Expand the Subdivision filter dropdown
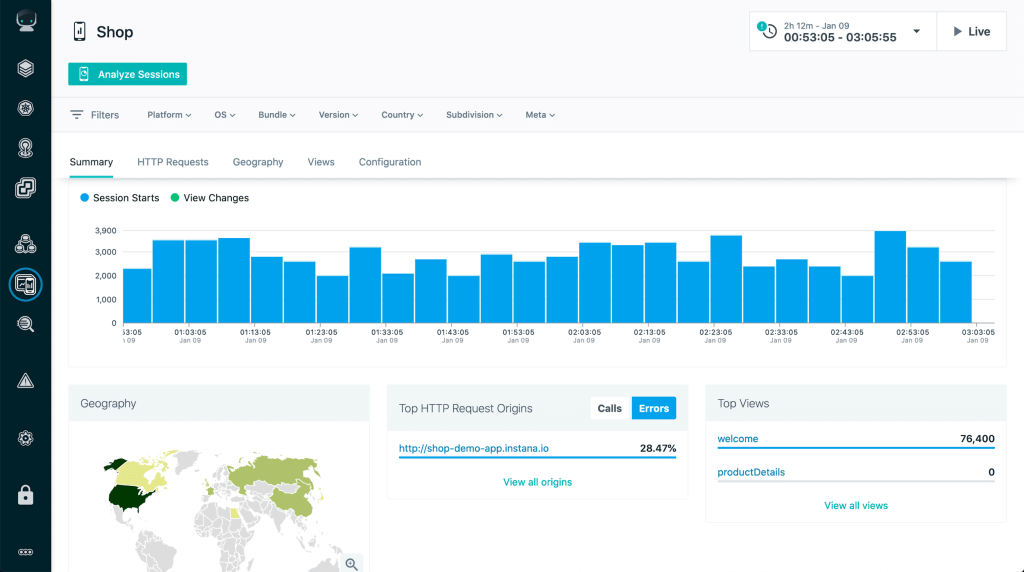1024x572 pixels. pos(474,115)
